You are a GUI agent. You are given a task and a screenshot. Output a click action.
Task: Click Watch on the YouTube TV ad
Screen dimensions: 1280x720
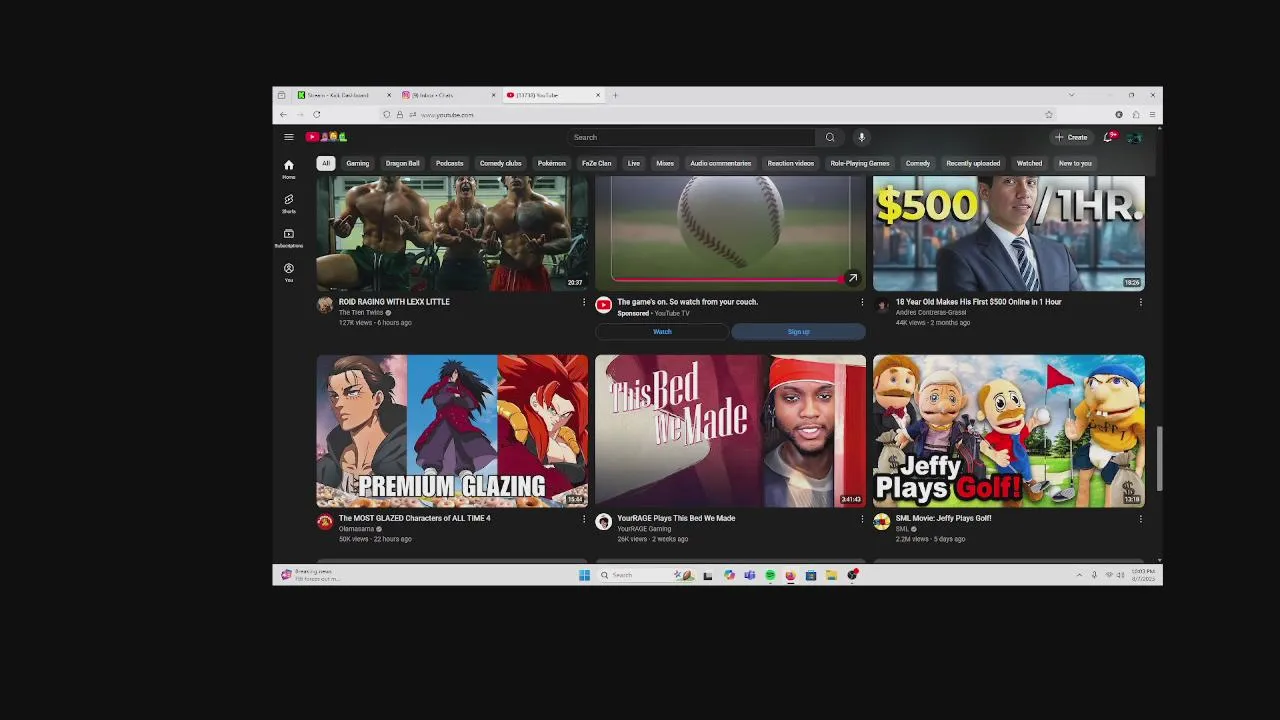tap(662, 332)
